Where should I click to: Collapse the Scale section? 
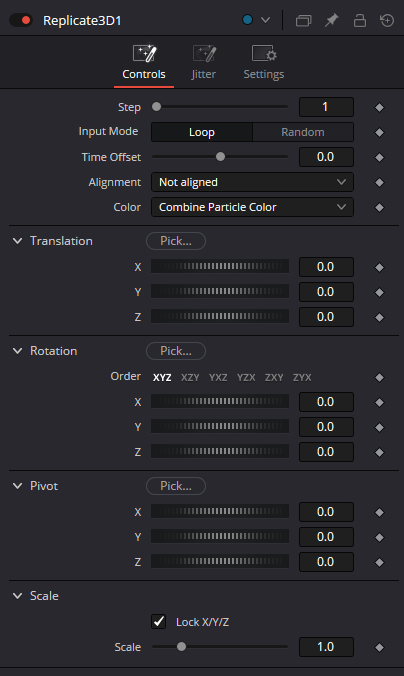(x=18, y=595)
